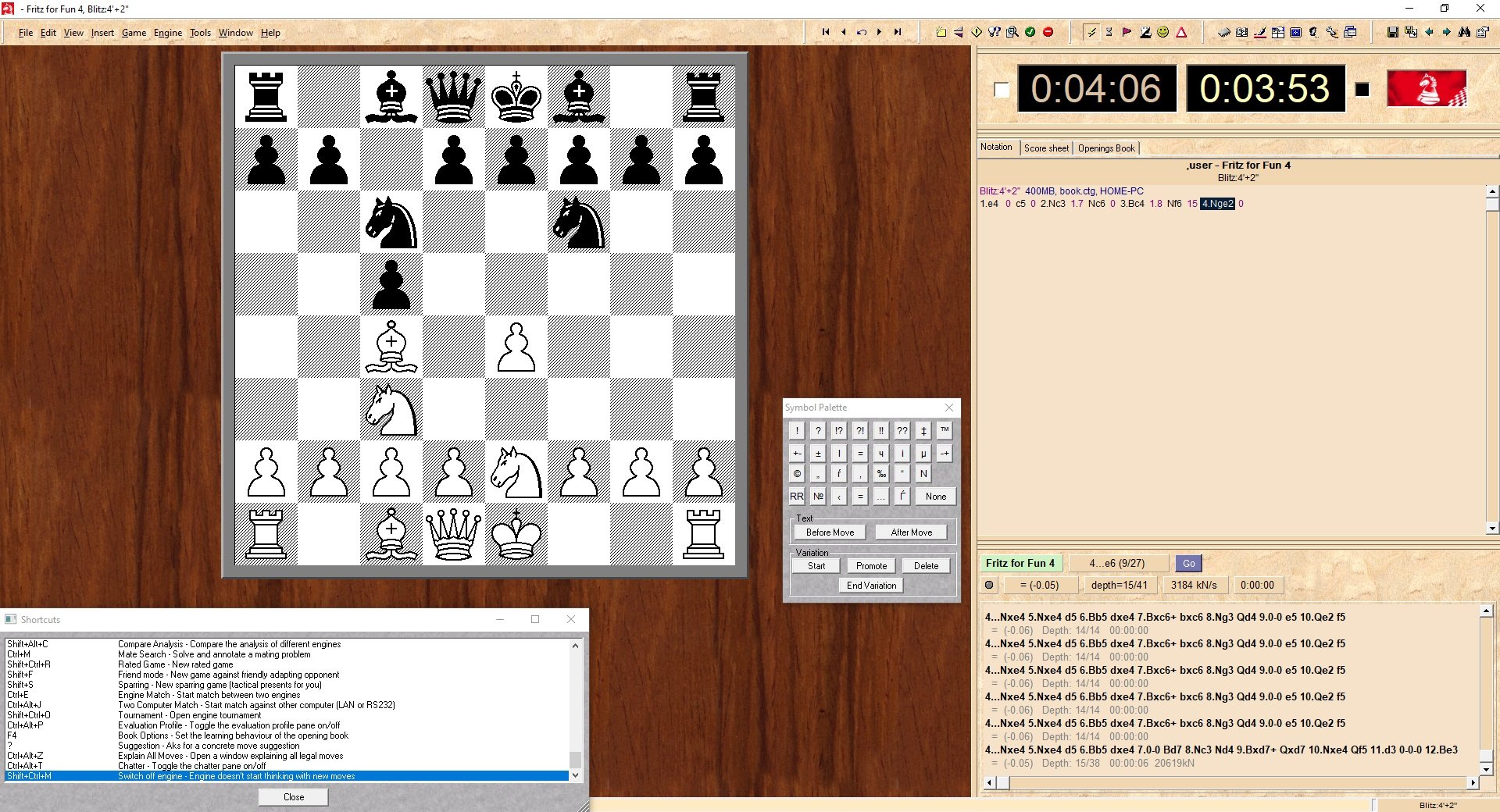Jump to the start of the game

(826, 32)
